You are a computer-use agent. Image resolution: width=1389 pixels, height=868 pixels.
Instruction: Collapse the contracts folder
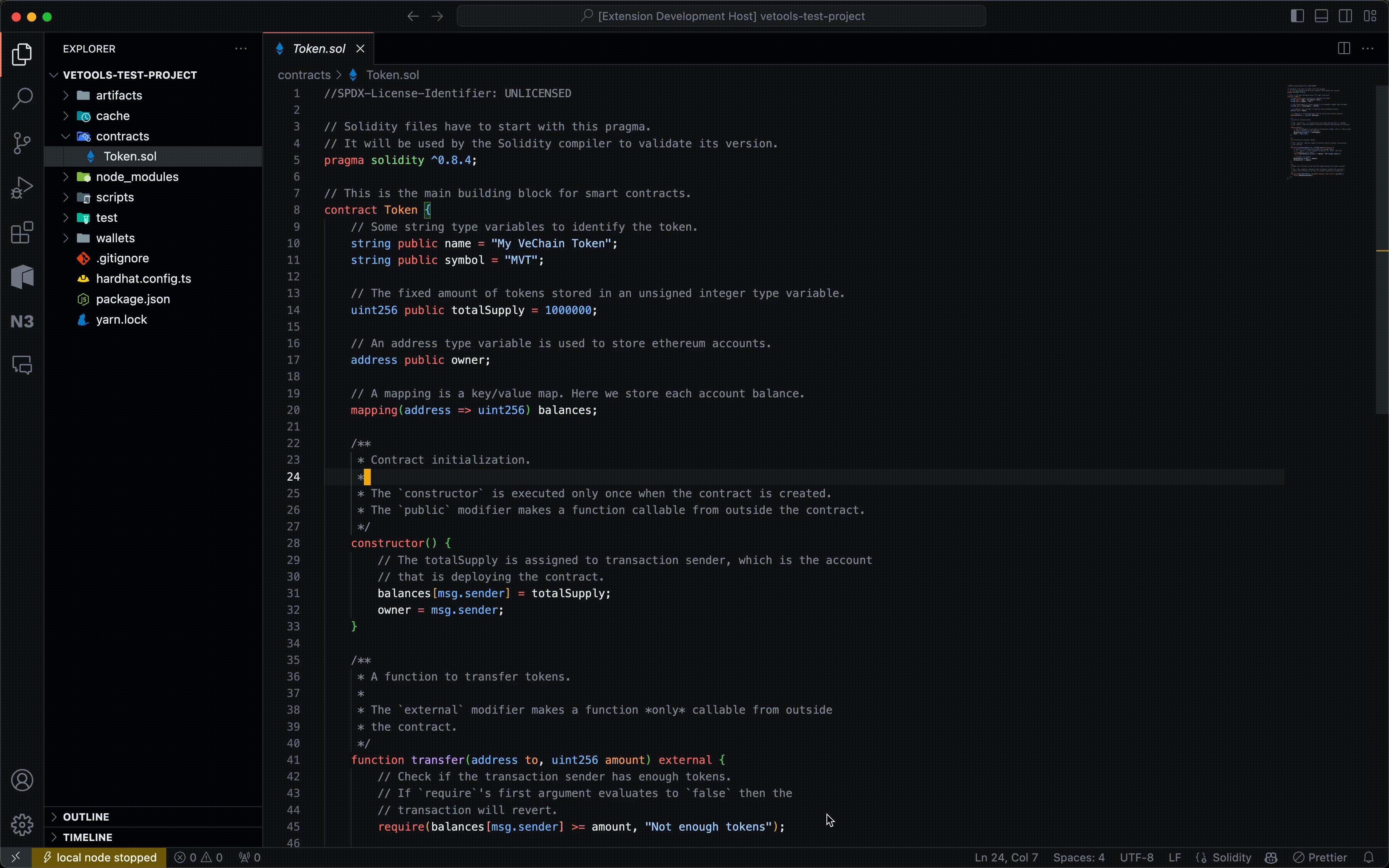point(122,136)
